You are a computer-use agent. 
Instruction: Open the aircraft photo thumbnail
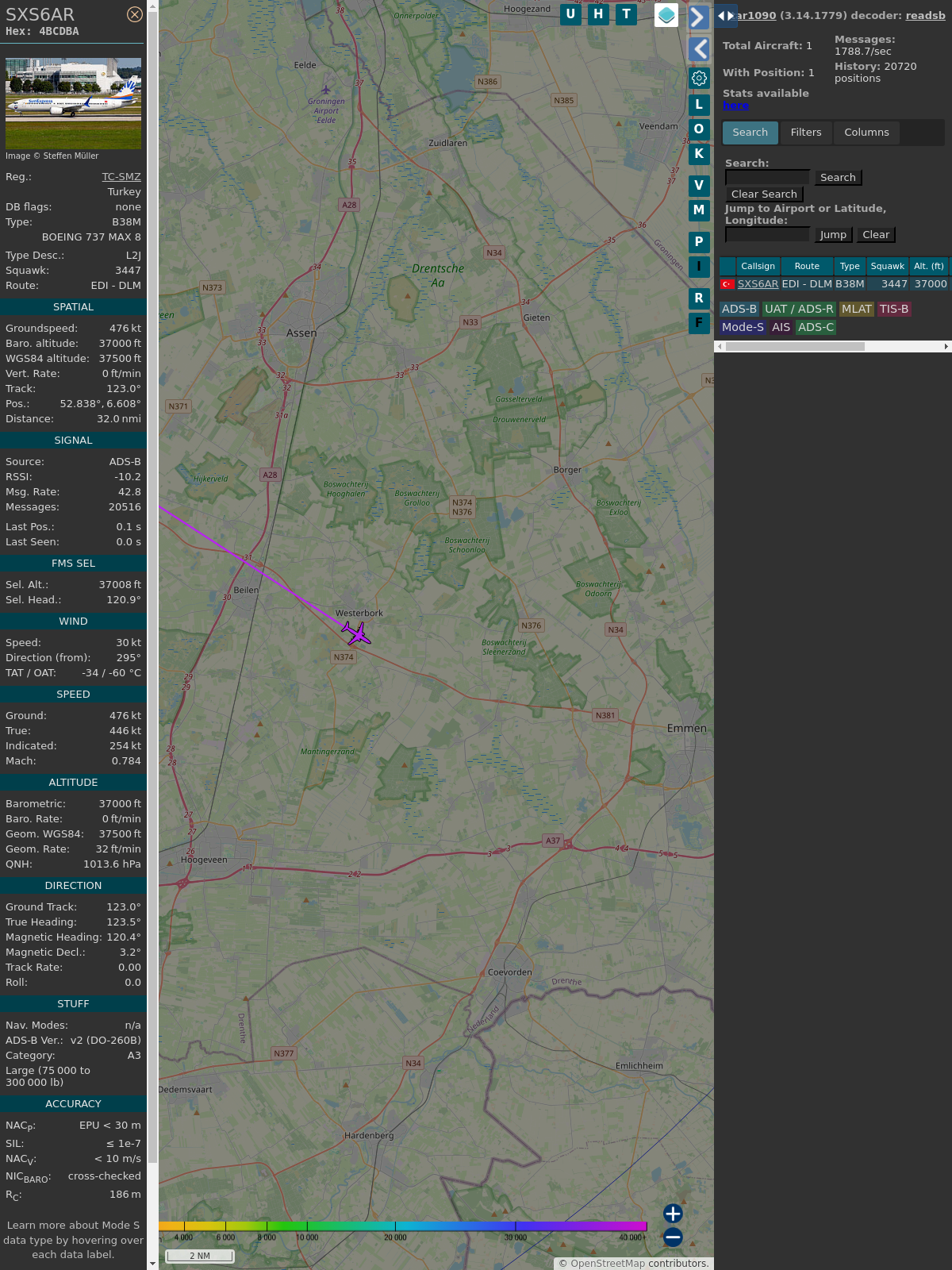(73, 103)
